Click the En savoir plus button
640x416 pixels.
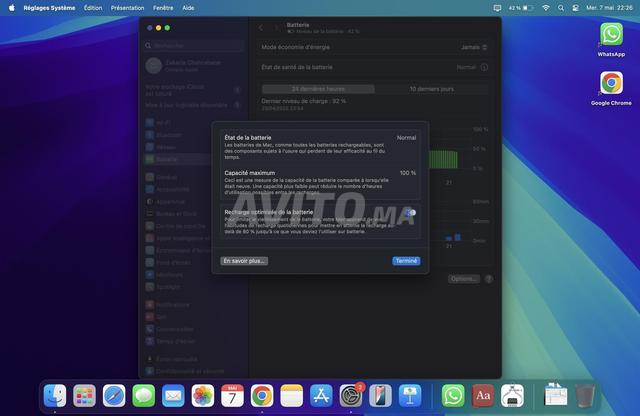click(244, 261)
